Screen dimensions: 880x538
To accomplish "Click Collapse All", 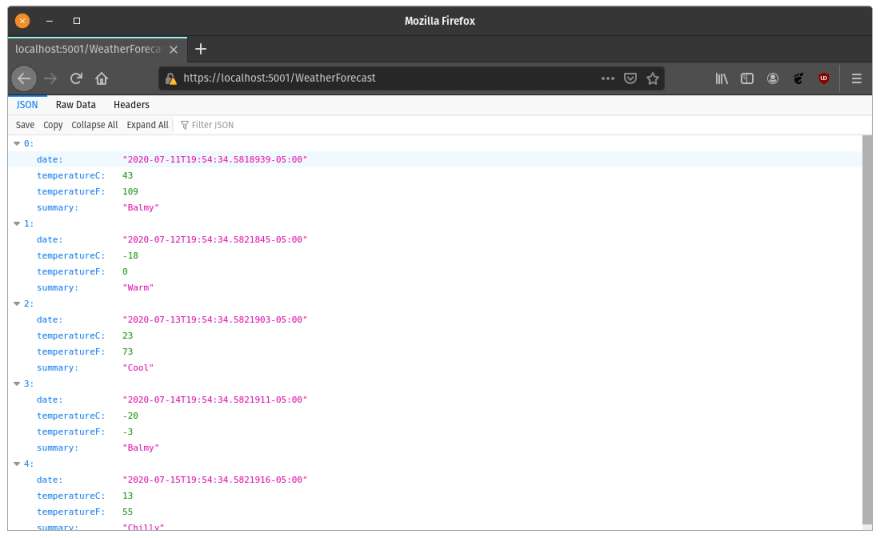I will [94, 125].
